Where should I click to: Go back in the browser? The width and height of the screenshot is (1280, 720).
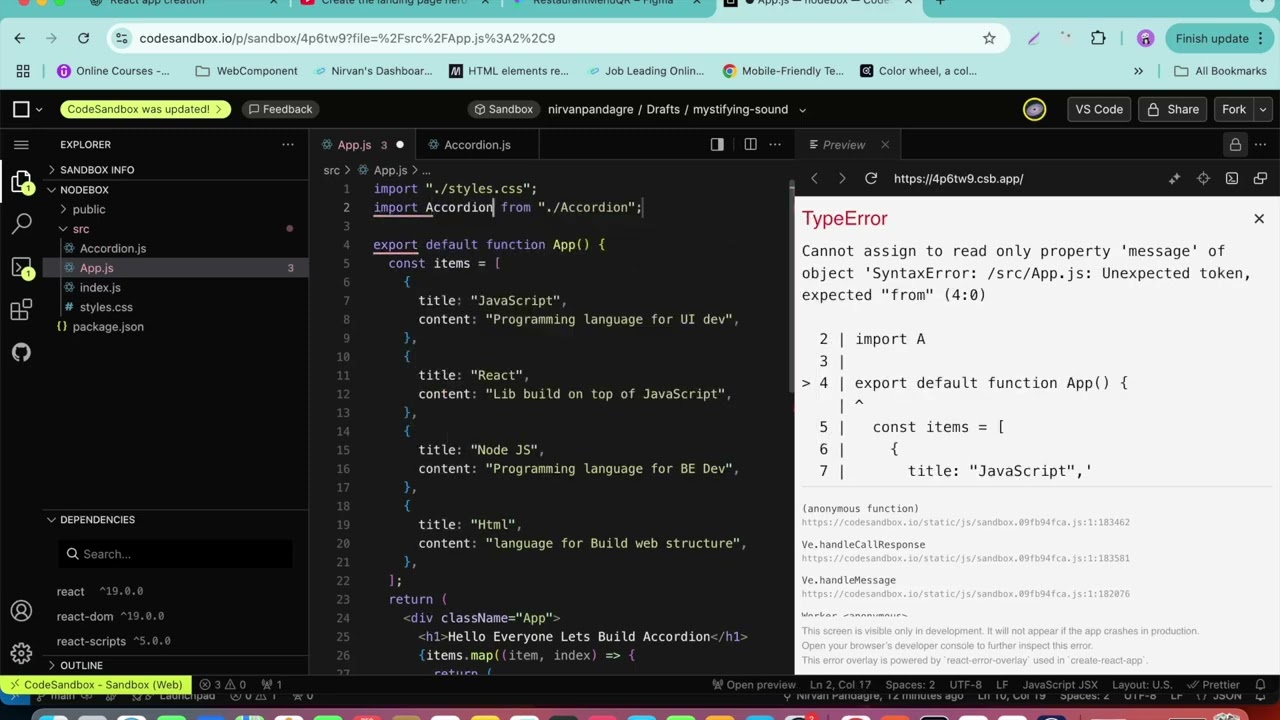tap(19, 38)
